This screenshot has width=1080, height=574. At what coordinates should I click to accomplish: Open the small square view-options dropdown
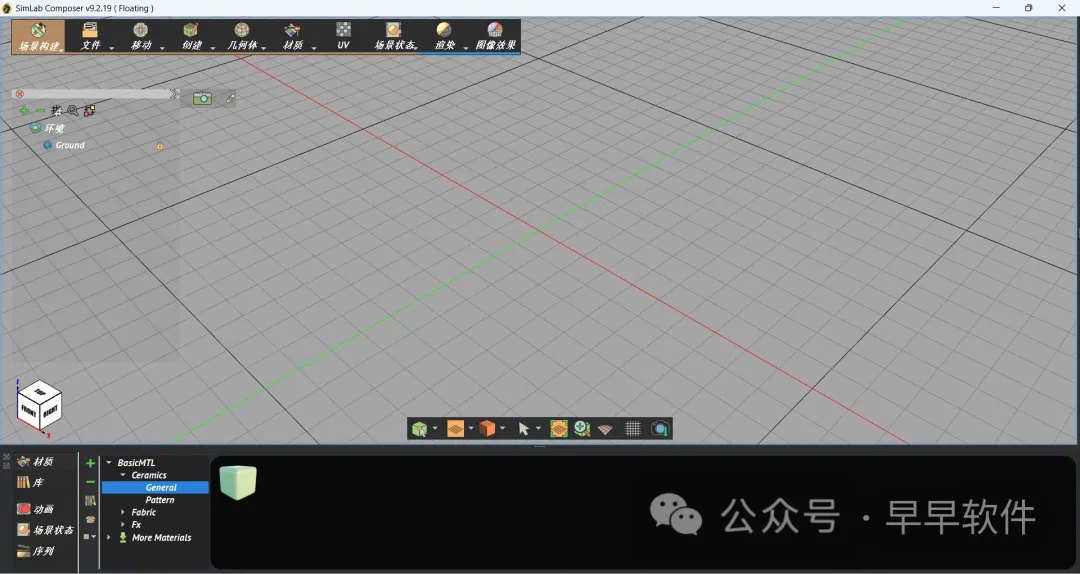[90, 536]
